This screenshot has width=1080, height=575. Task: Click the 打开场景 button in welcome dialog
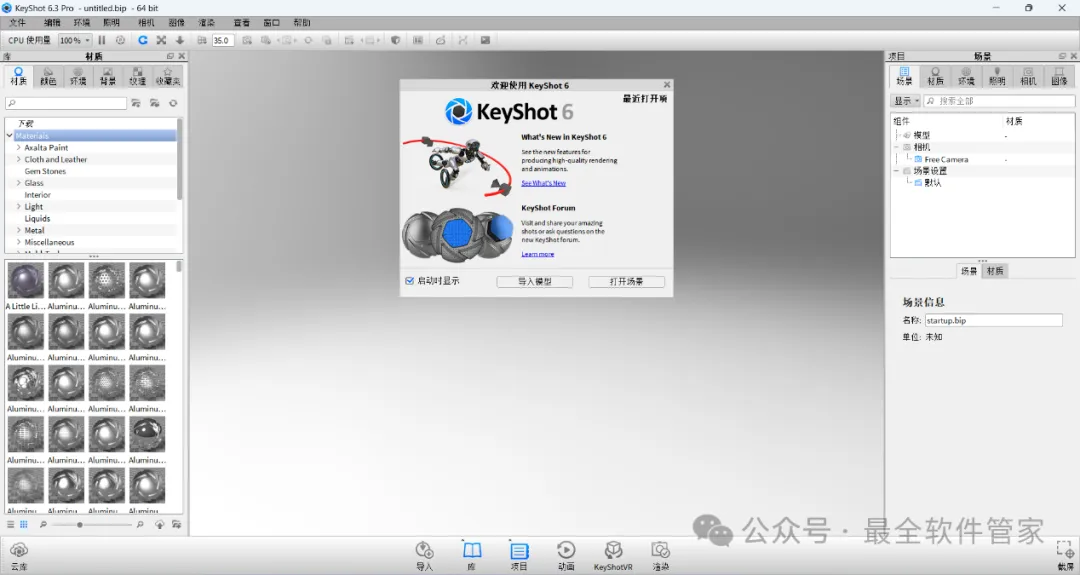626,282
